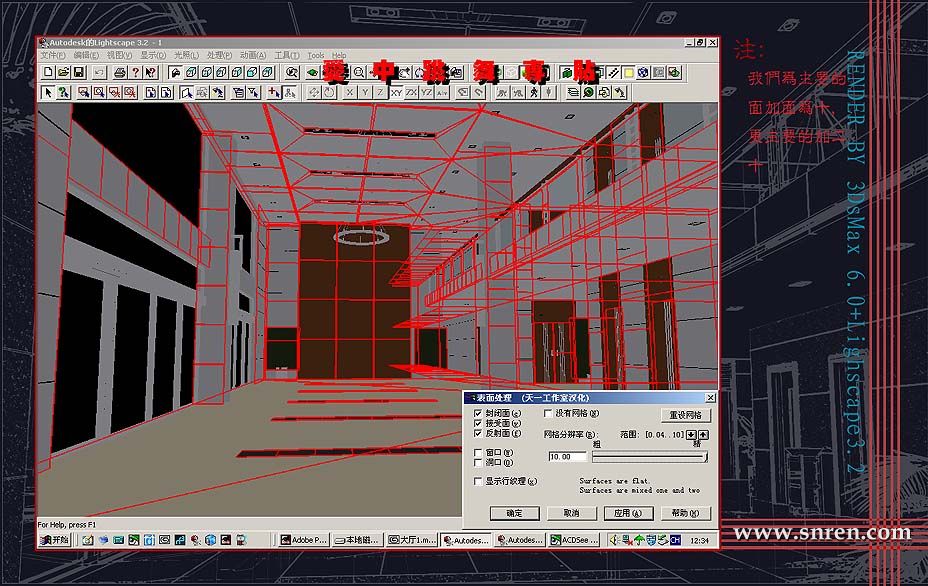Click the red plus move icon in second toolbar

pos(274,92)
